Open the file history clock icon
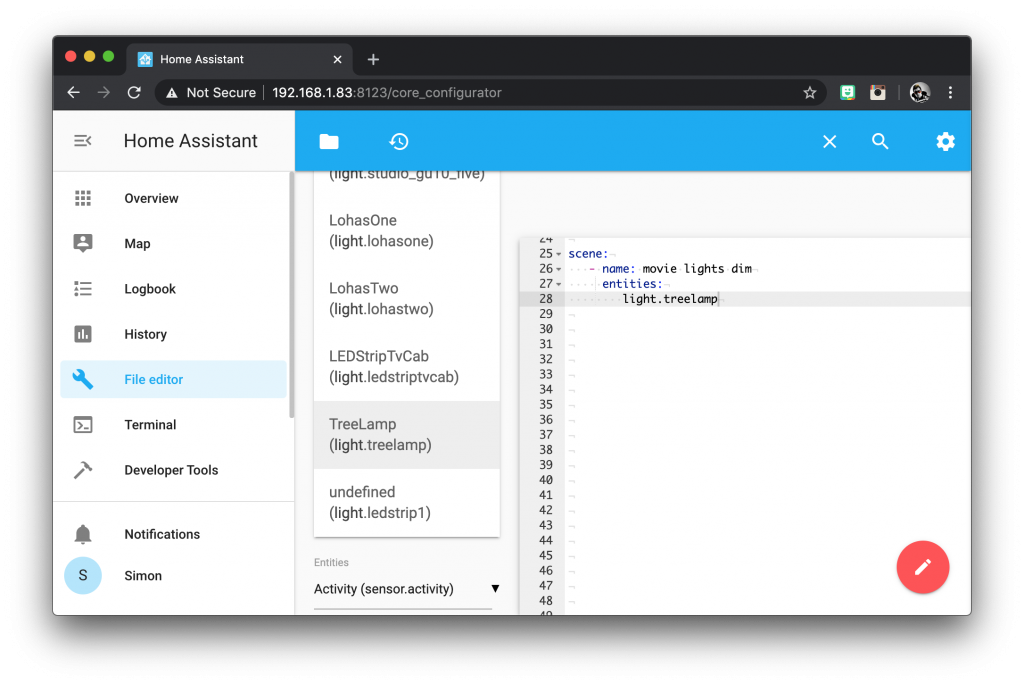Screen dimensions: 1024x685 click(399, 141)
